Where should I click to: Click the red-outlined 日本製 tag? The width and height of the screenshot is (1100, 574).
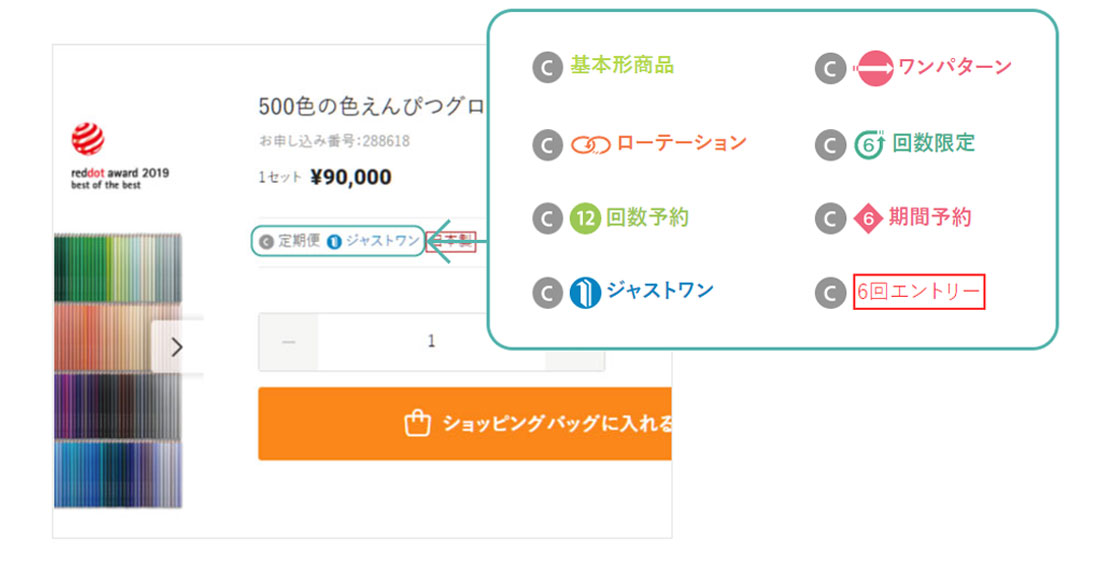[441, 241]
